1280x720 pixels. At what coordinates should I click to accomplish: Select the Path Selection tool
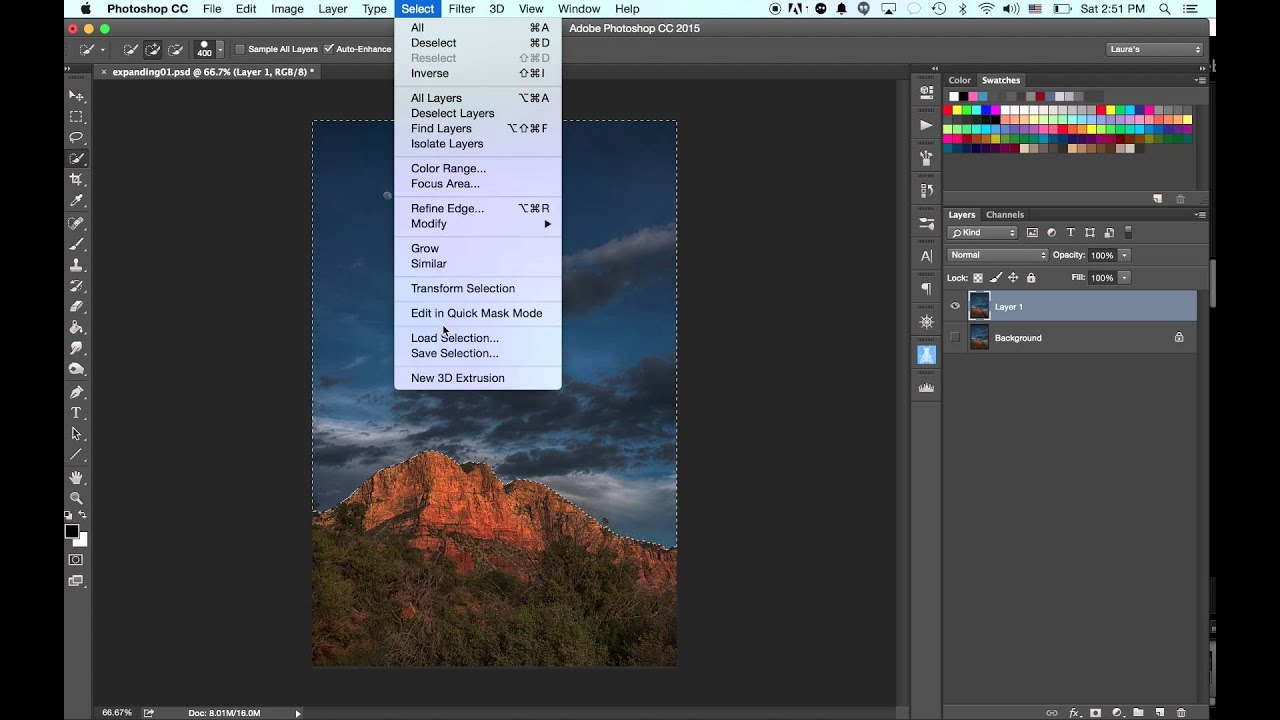(76, 434)
